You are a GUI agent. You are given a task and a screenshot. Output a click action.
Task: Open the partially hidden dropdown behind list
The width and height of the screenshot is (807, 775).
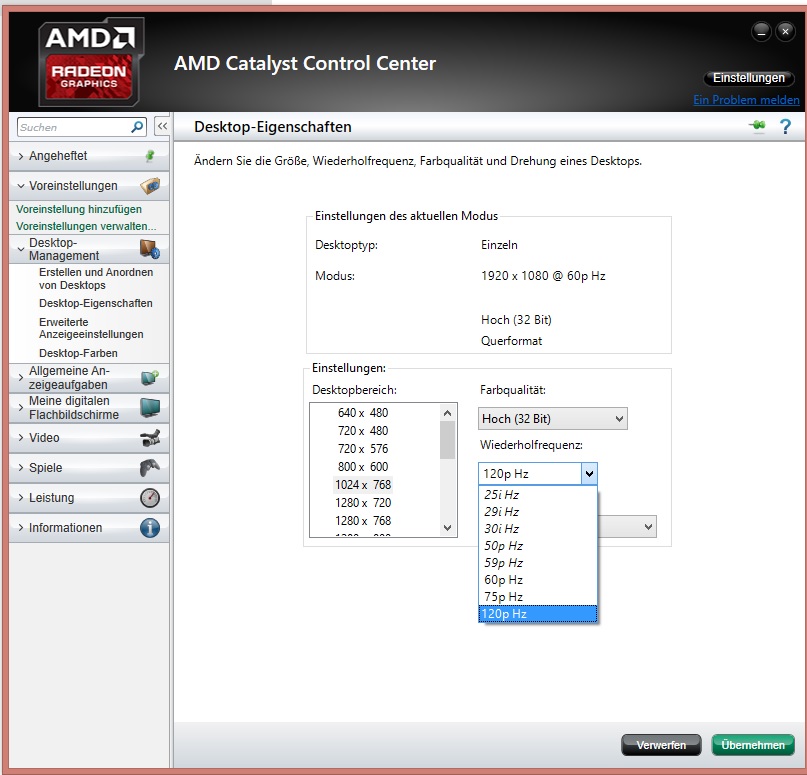pyautogui.click(x=627, y=527)
